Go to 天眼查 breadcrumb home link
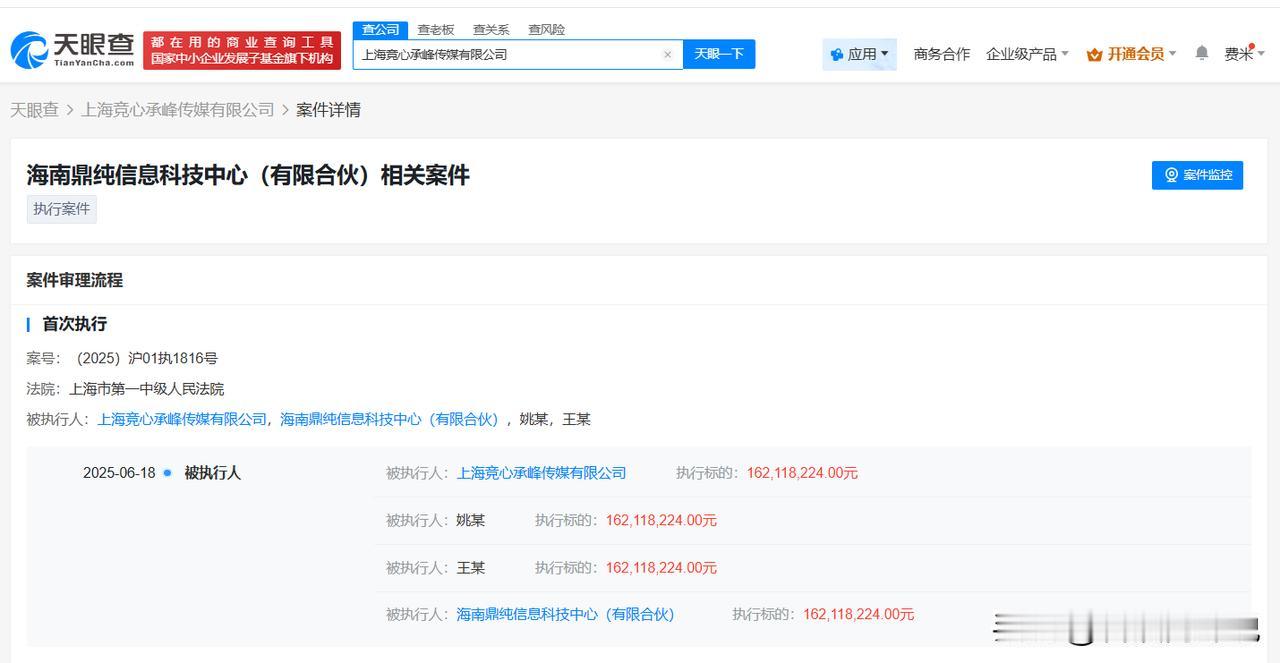 [34, 110]
